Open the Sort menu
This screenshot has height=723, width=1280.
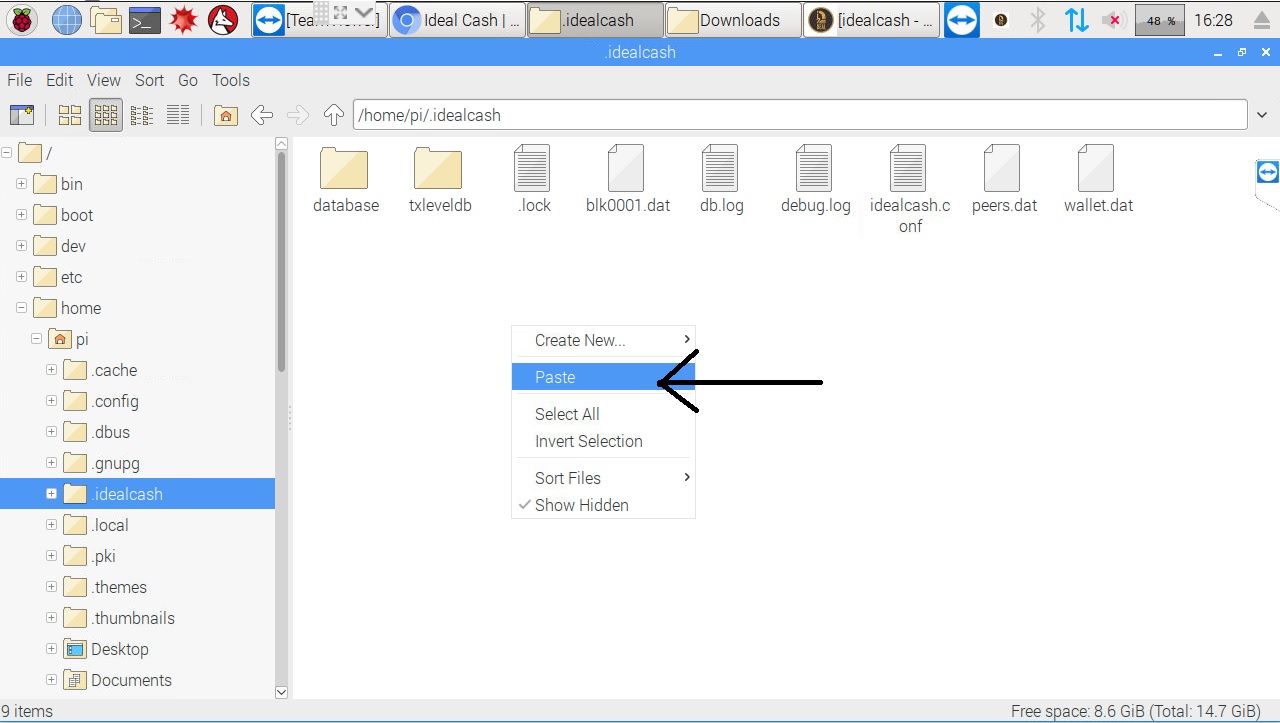[149, 80]
